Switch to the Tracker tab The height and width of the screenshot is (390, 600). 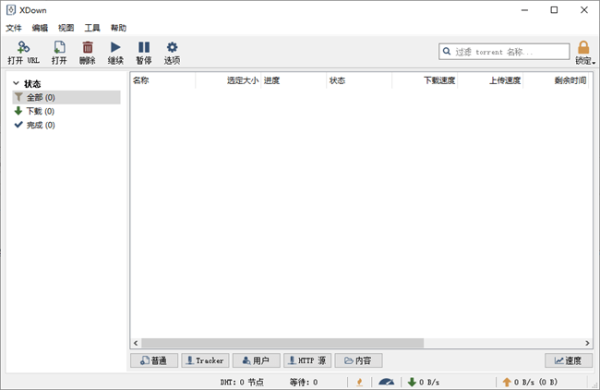(x=205, y=361)
